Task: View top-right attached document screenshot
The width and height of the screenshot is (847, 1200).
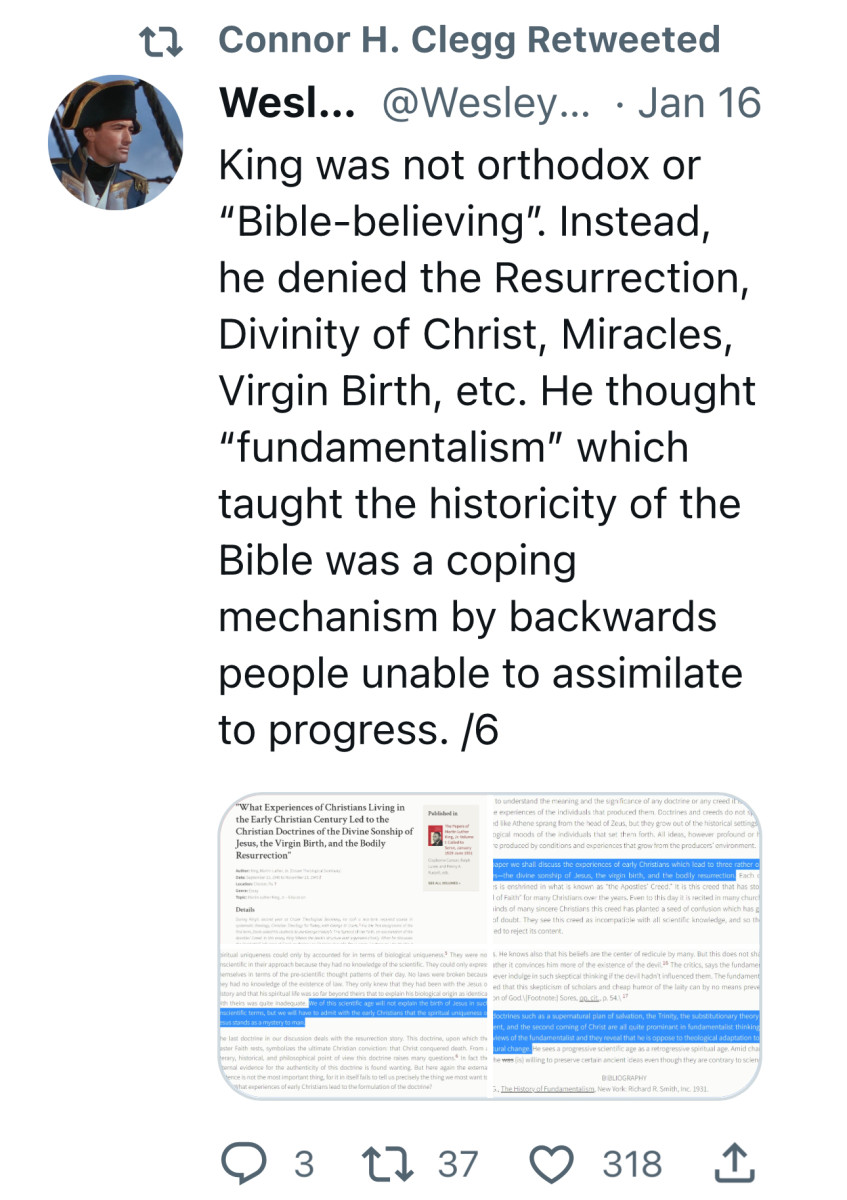Action: (x=626, y=868)
